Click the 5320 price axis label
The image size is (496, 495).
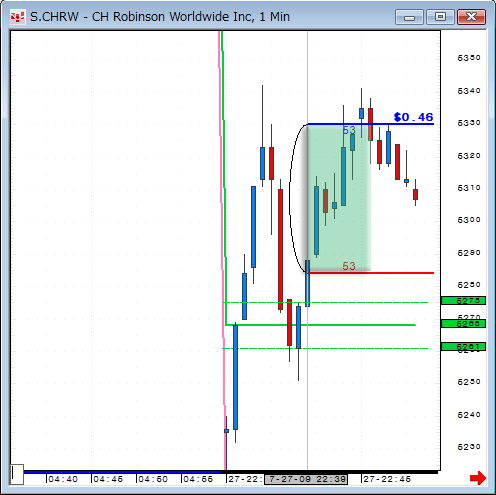click(x=469, y=156)
